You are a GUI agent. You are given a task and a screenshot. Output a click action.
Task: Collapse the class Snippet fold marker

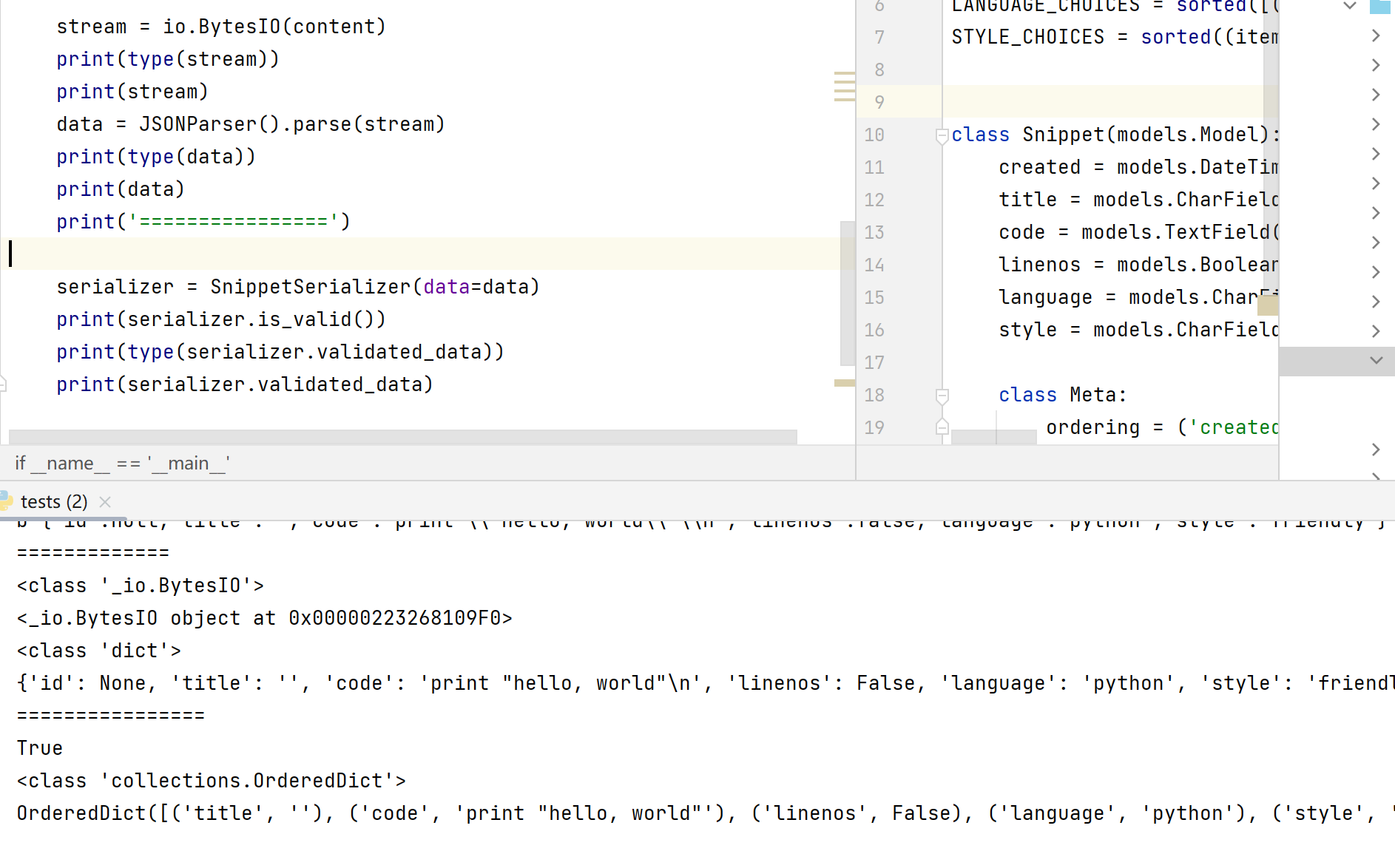coord(942,135)
